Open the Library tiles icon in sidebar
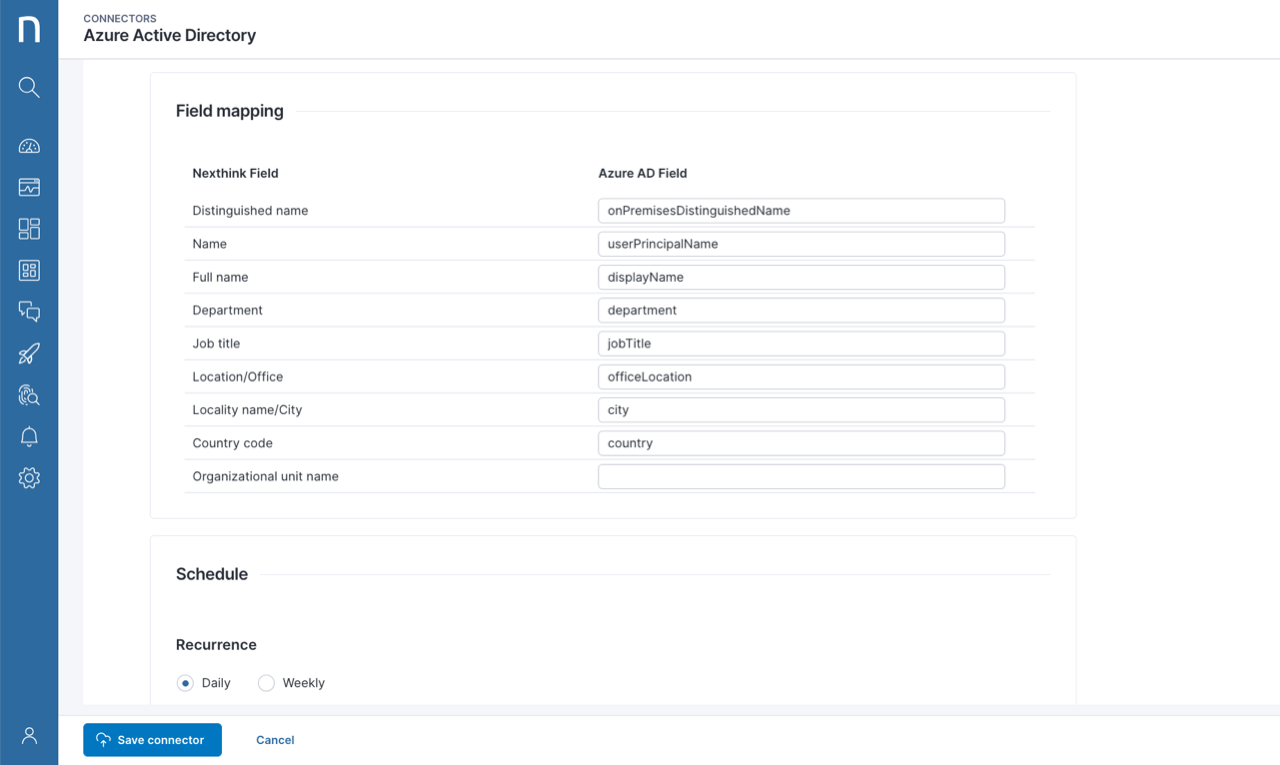 click(29, 229)
